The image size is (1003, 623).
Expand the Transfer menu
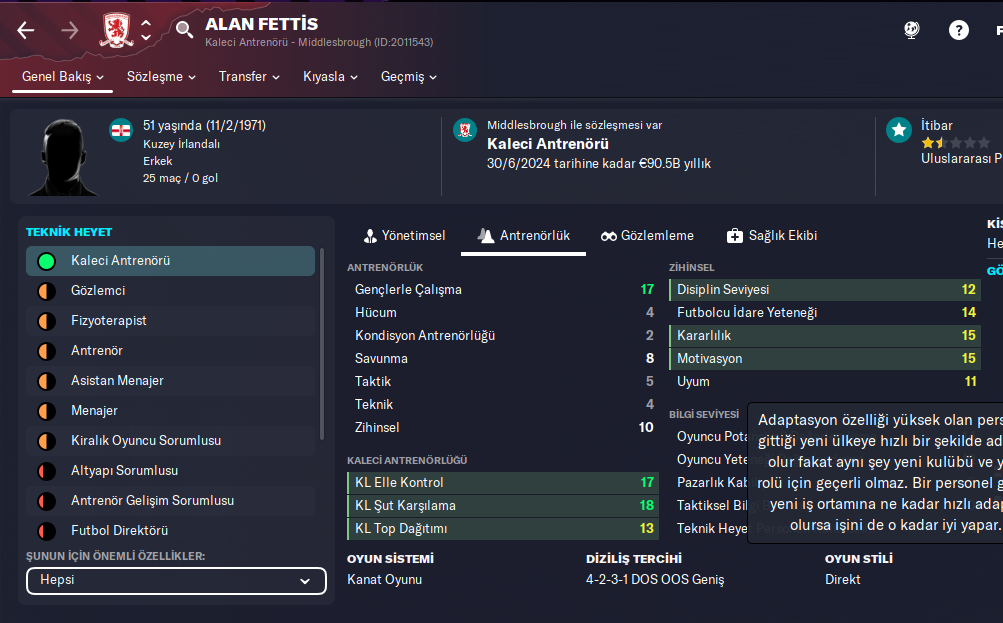point(249,77)
